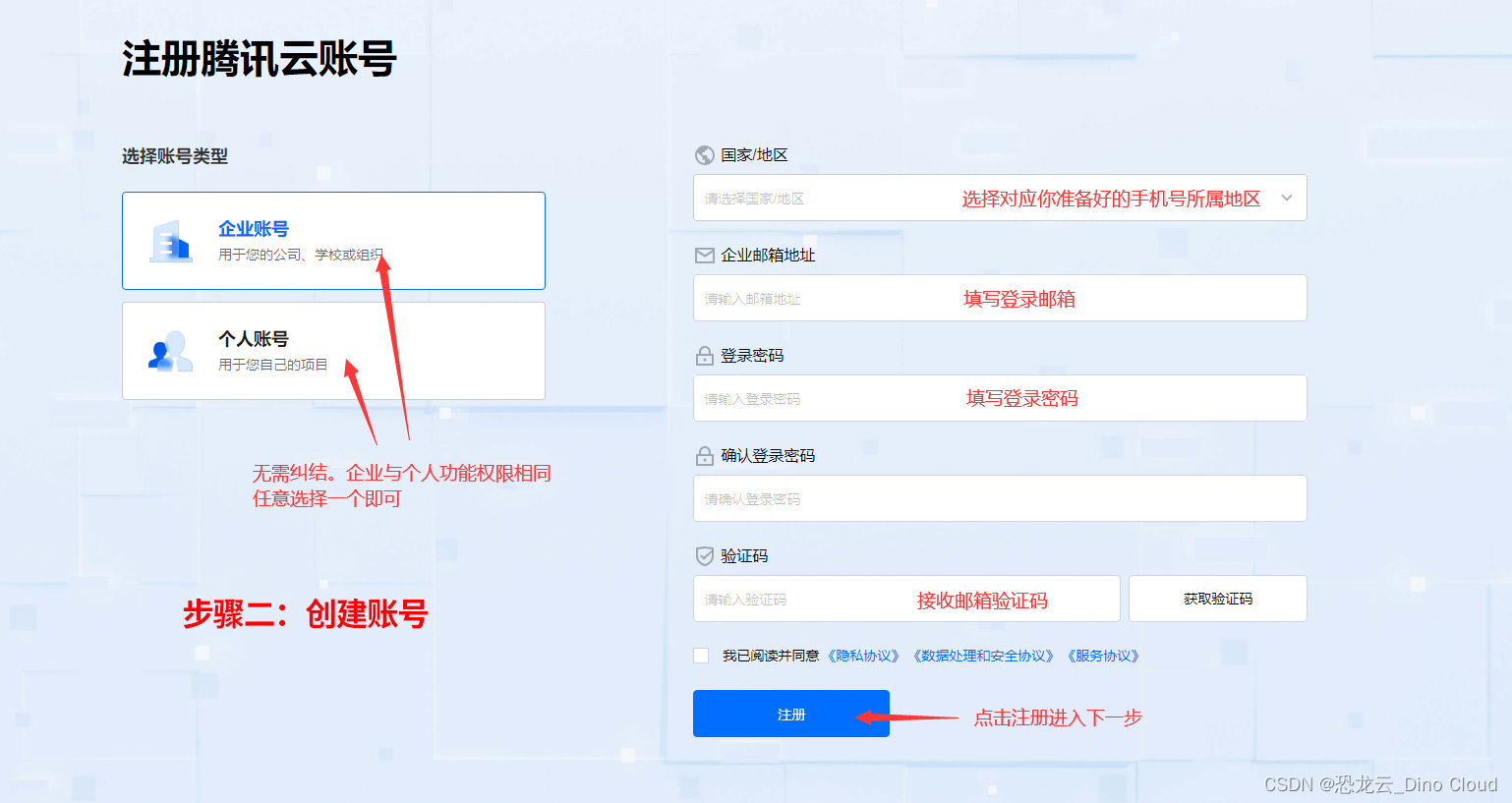Click the 用于您自己的项目 description text
Image resolution: width=1512 pixels, height=803 pixels.
(x=273, y=365)
